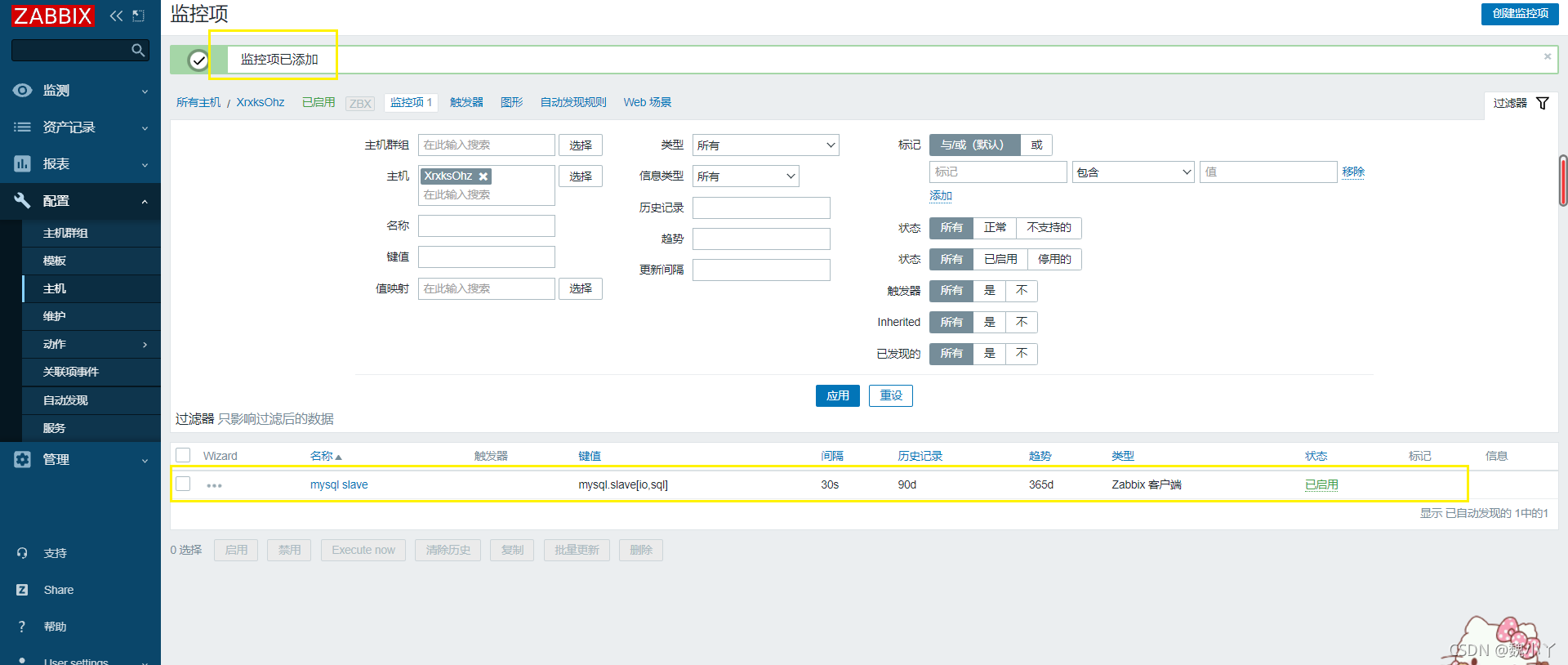Select 不 for Inherited filter
This screenshot has height=665, width=1568.
click(x=1021, y=322)
